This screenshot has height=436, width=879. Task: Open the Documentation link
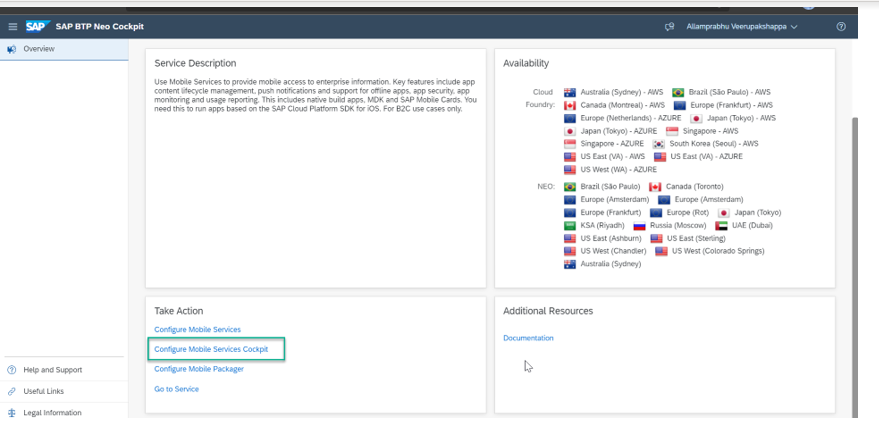pyautogui.click(x=528, y=338)
